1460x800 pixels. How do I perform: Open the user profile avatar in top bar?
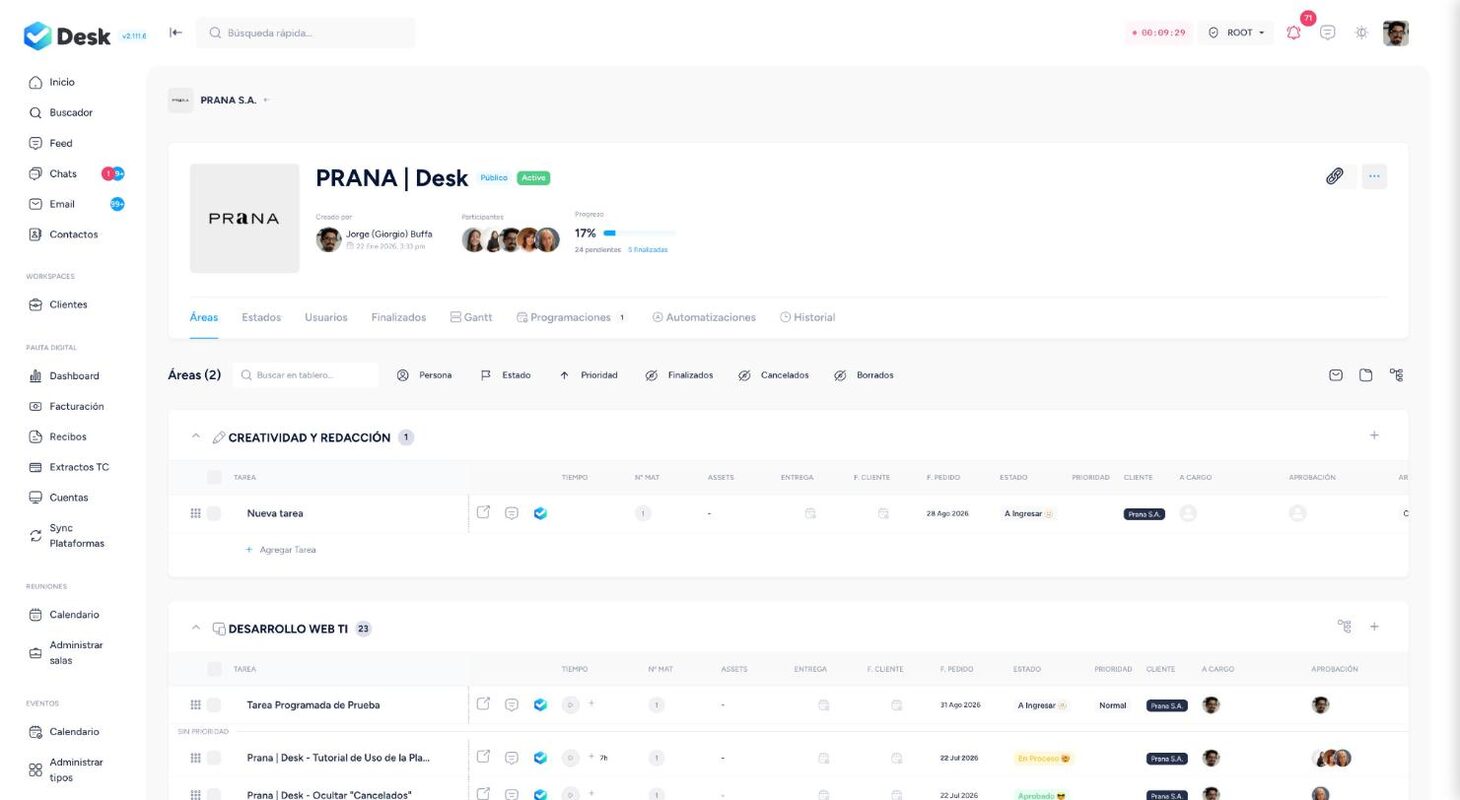click(x=1396, y=33)
